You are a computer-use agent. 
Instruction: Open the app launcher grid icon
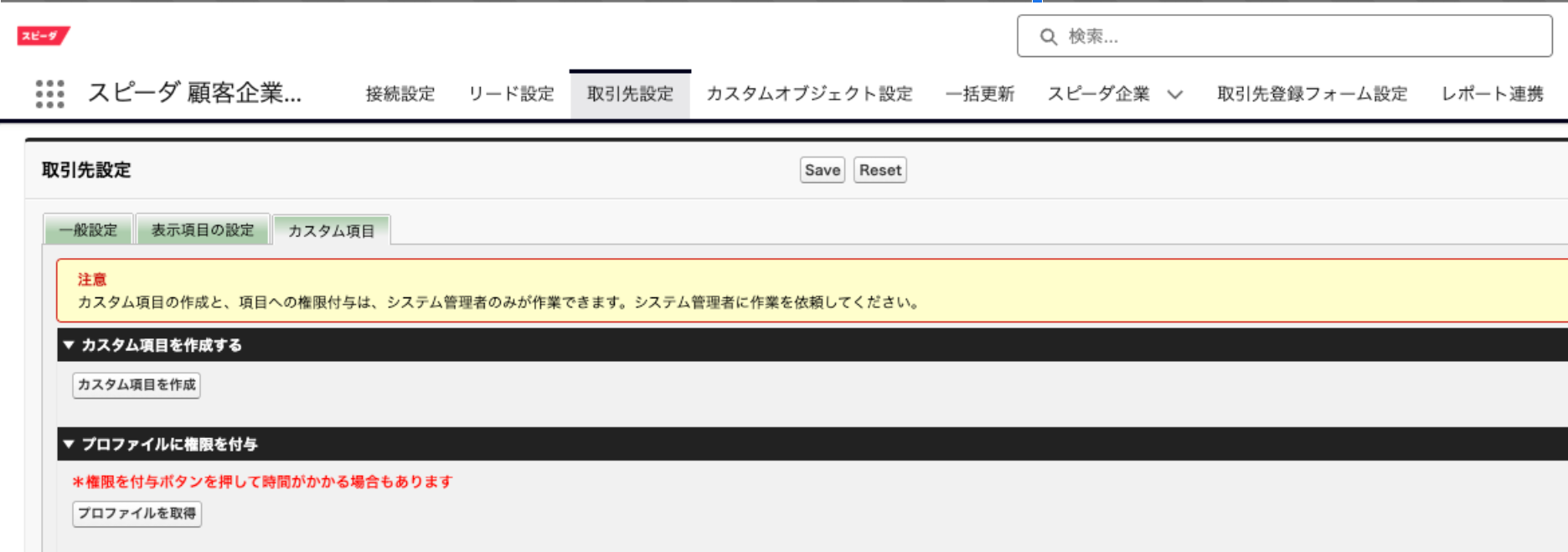click(50, 94)
